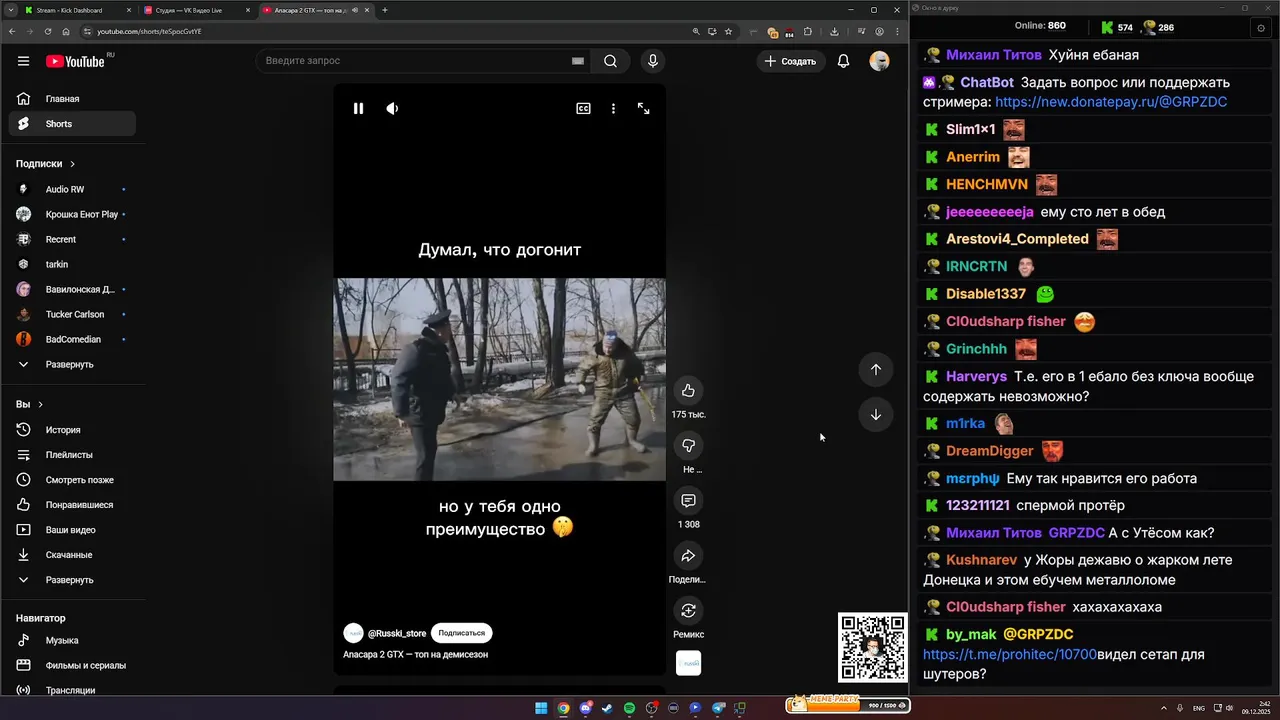Like the Short with 175 тыс.
Viewport: 1280px width, 720px height.
[x=688, y=390]
